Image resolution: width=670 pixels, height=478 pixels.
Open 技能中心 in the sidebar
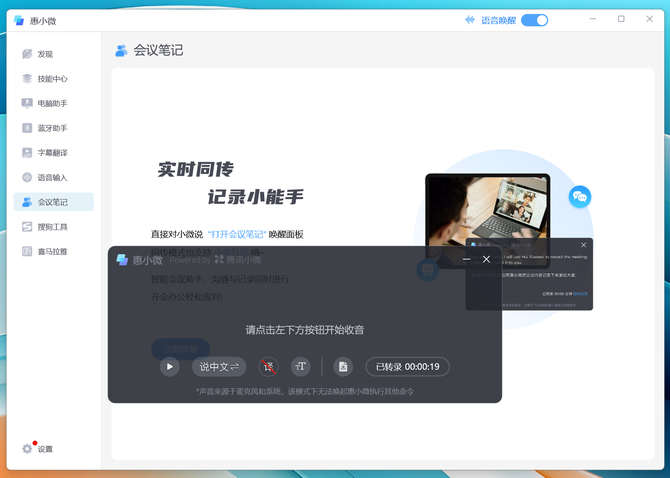click(x=44, y=79)
